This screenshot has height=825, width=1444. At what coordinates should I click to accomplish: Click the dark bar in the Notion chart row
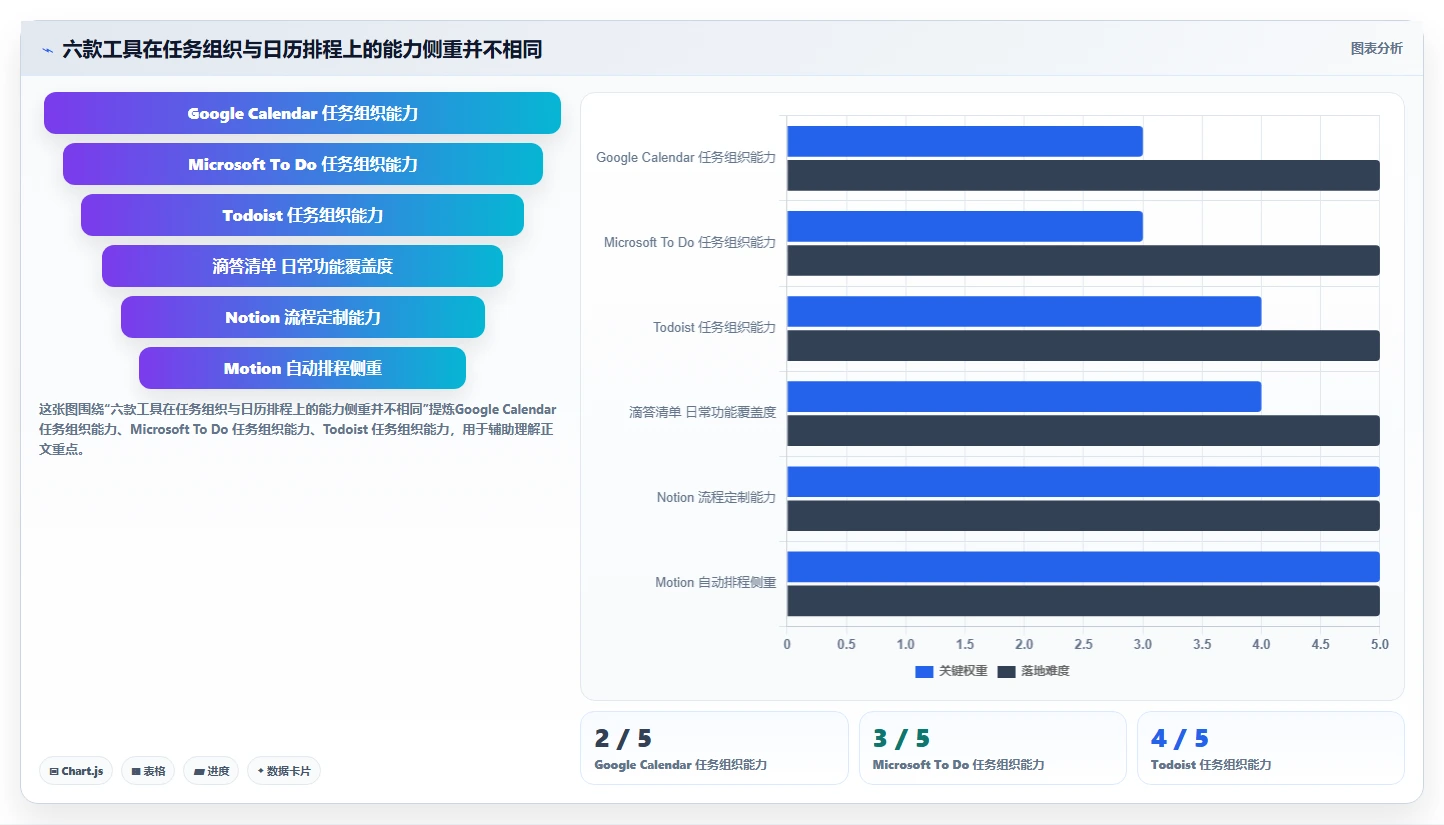[x=1083, y=515]
